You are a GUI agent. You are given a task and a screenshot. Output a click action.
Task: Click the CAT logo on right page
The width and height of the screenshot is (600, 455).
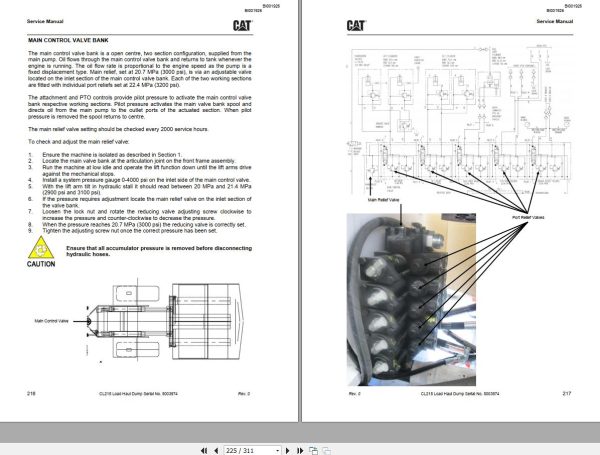coord(356,26)
